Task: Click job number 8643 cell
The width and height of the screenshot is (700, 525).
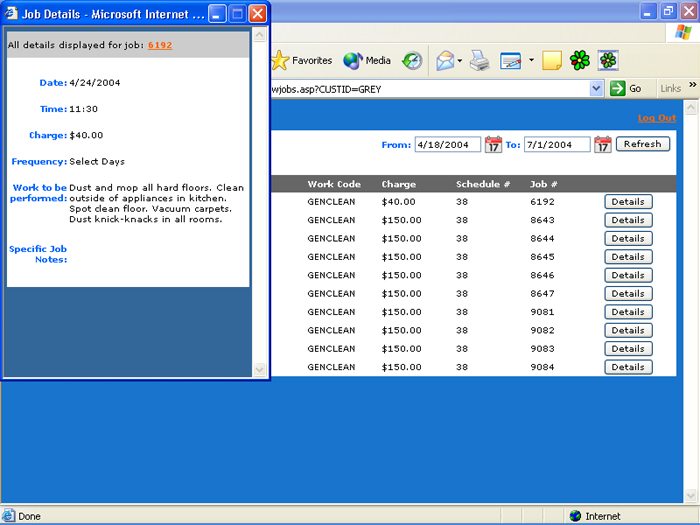Action: click(542, 220)
